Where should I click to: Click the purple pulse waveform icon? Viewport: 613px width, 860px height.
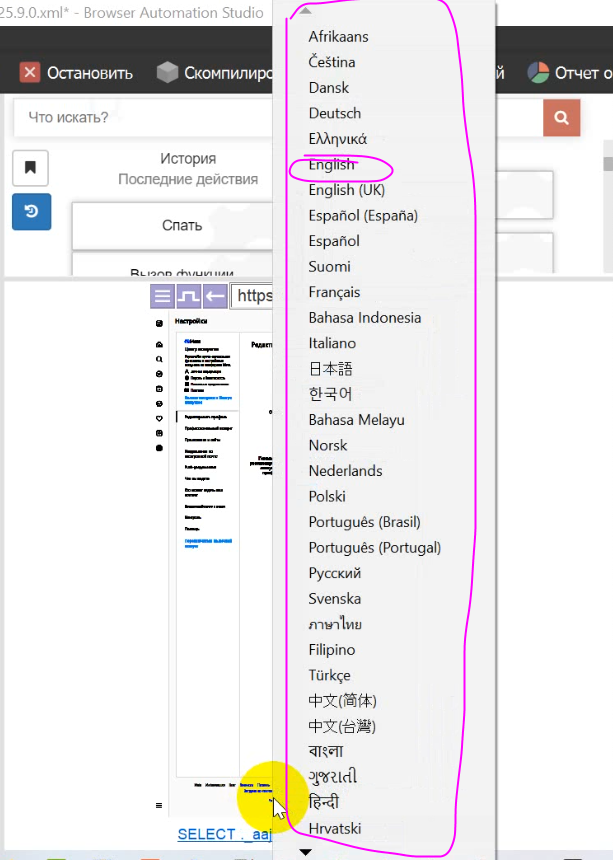[x=188, y=296]
